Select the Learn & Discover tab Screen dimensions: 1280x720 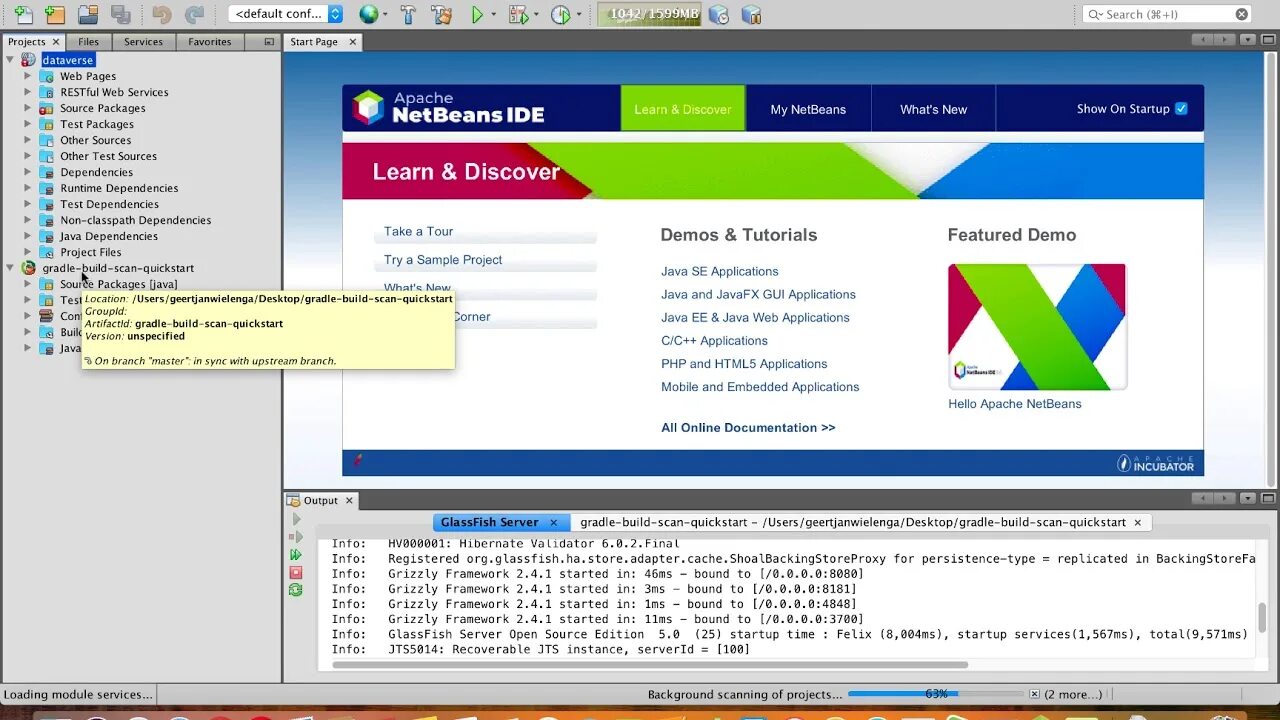(683, 109)
